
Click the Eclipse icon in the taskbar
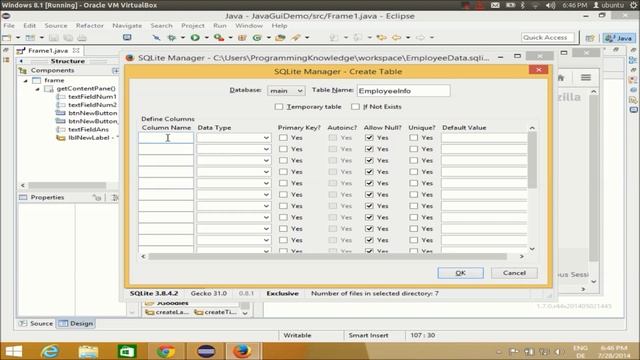[206, 351]
